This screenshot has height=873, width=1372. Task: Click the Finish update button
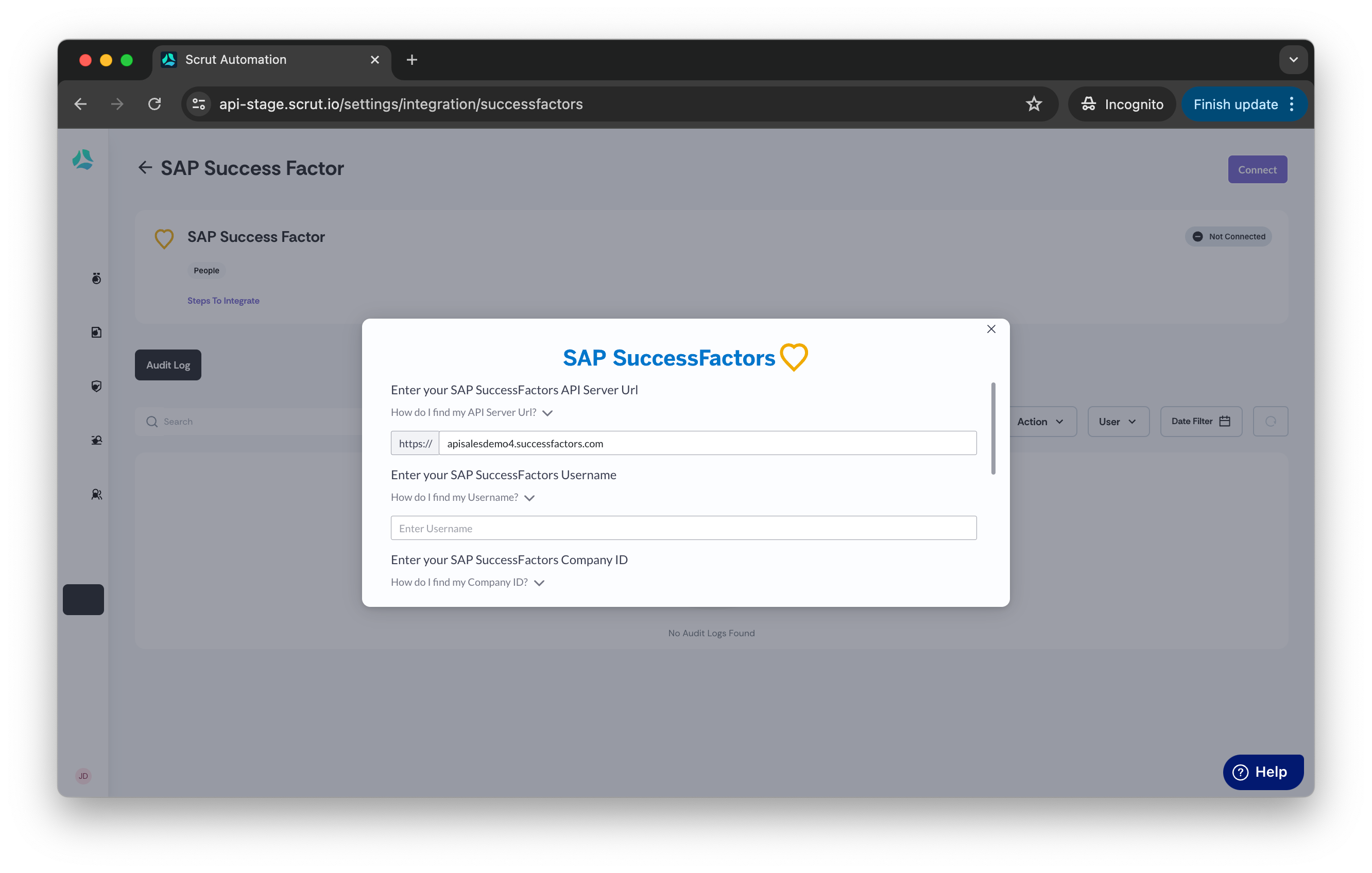[x=1235, y=104]
